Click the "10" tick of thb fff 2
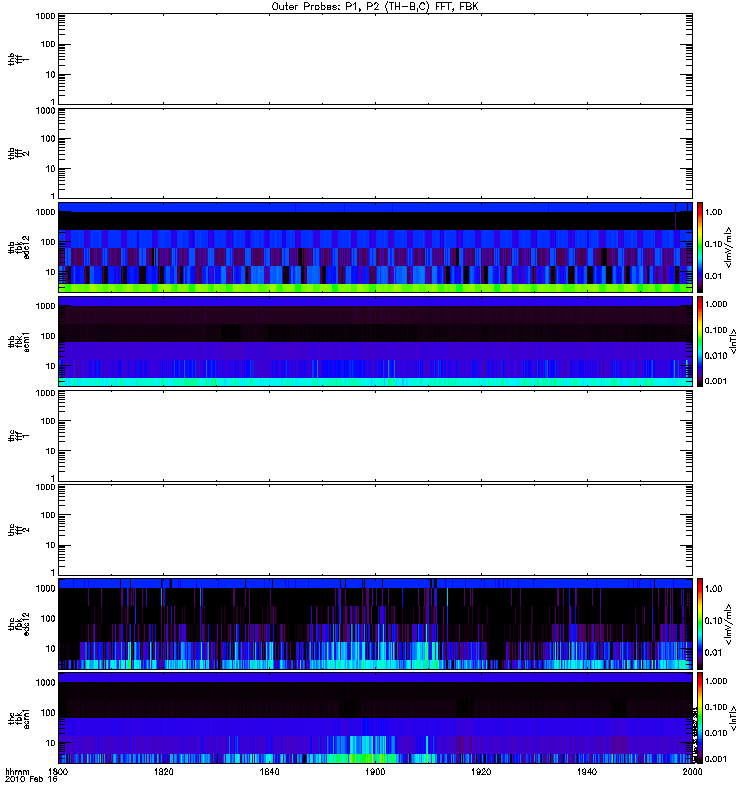The width and height of the screenshot is (750, 800). (51, 169)
